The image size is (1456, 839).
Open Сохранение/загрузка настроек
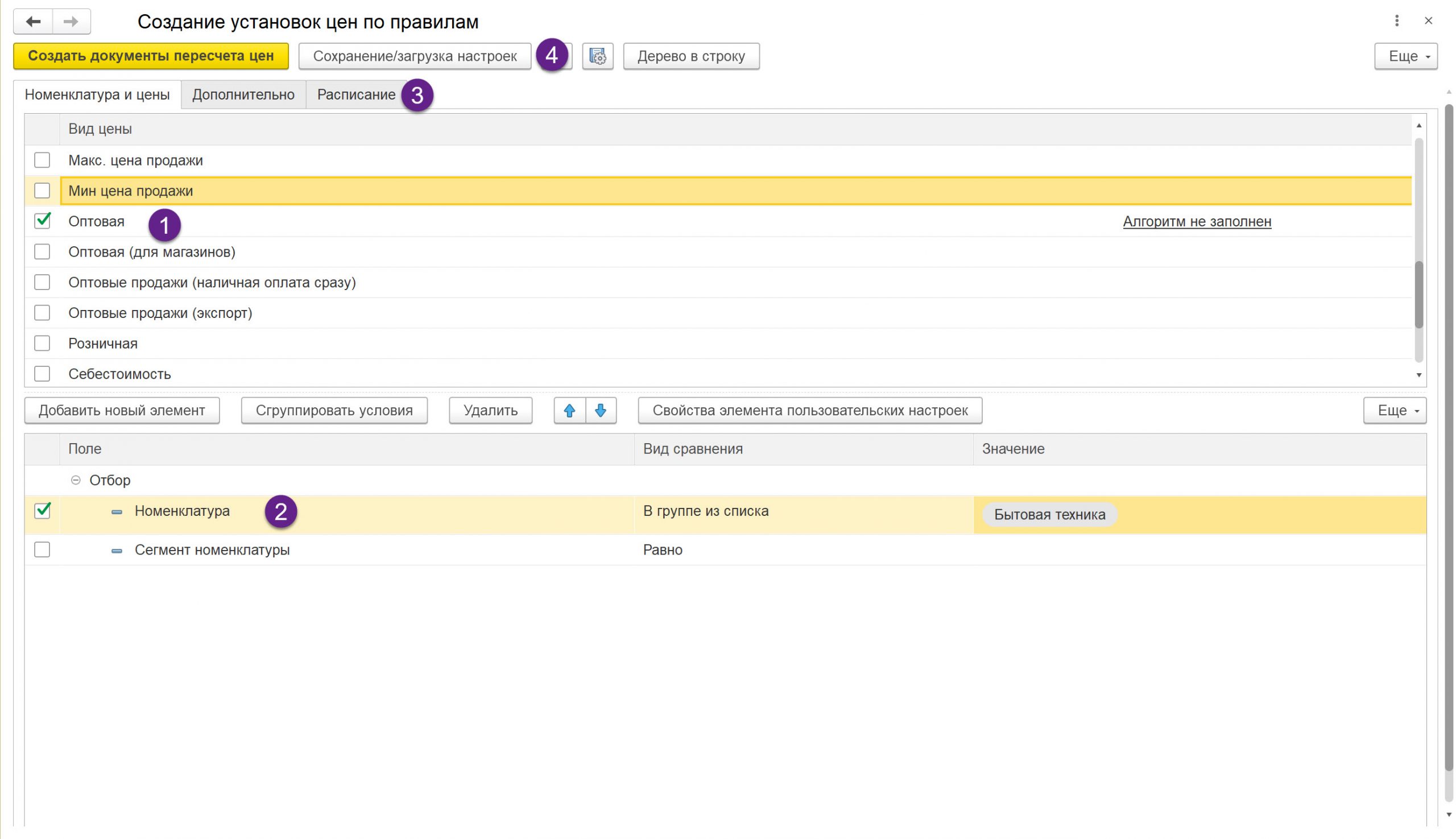tap(415, 56)
